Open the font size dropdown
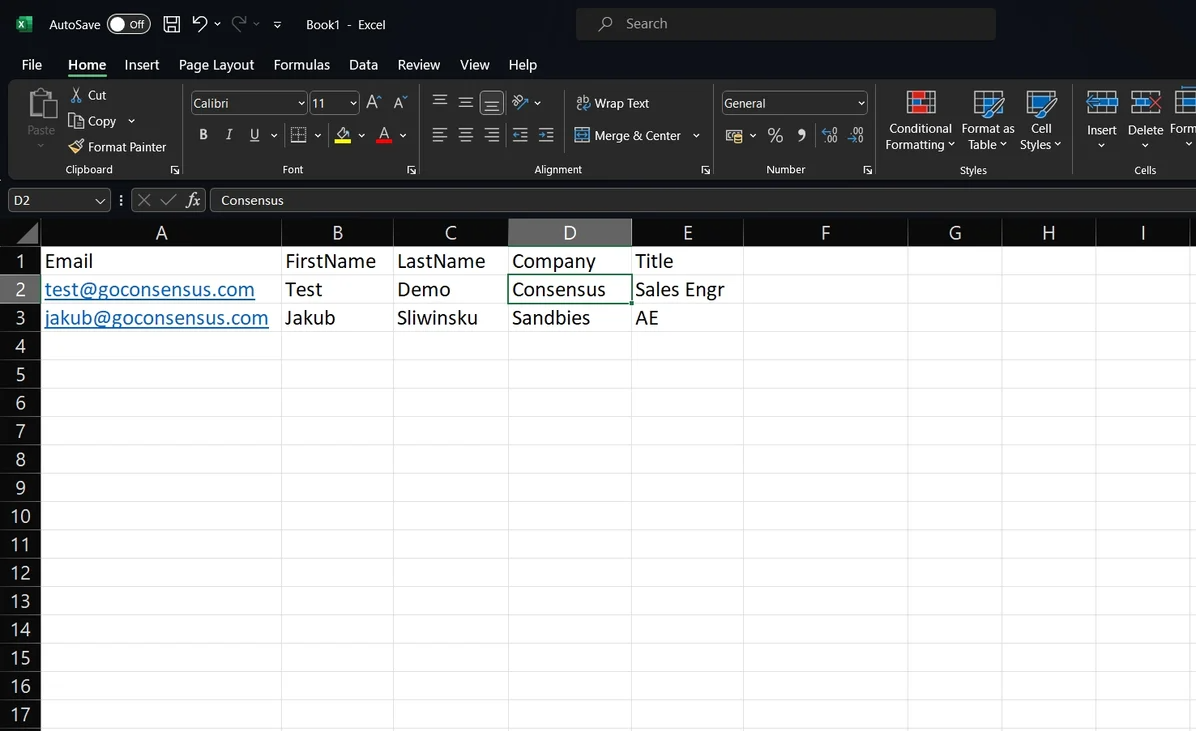The height and width of the screenshot is (731, 1196). click(353, 103)
